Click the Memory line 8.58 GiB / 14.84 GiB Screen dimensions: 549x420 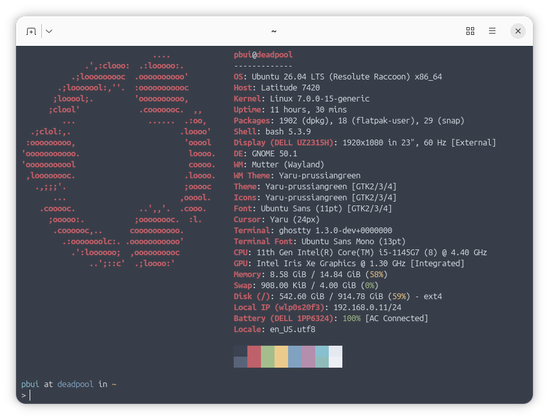click(311, 275)
